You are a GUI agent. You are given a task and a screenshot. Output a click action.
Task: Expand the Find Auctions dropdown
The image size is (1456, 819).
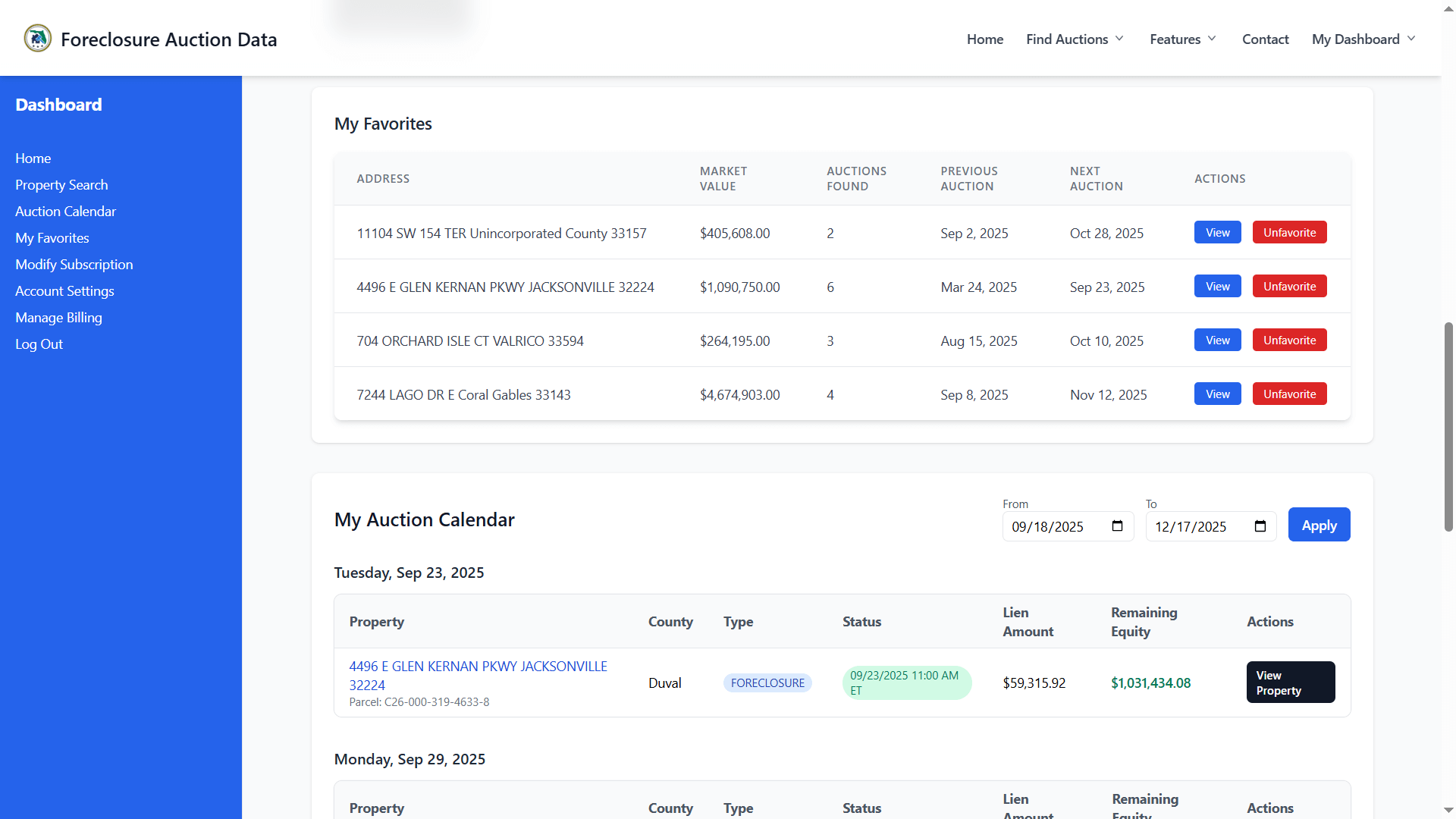1074,39
